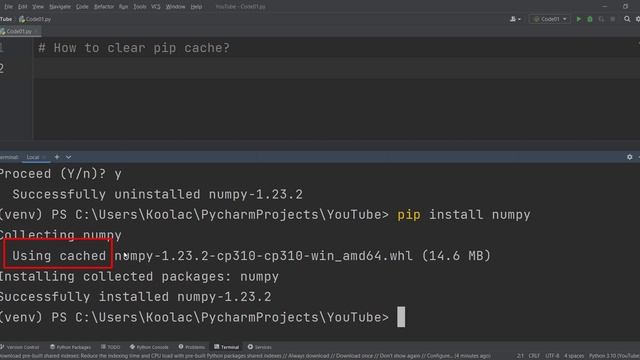Start debugging with the green bug icon
640x360 pixels.
590,19
